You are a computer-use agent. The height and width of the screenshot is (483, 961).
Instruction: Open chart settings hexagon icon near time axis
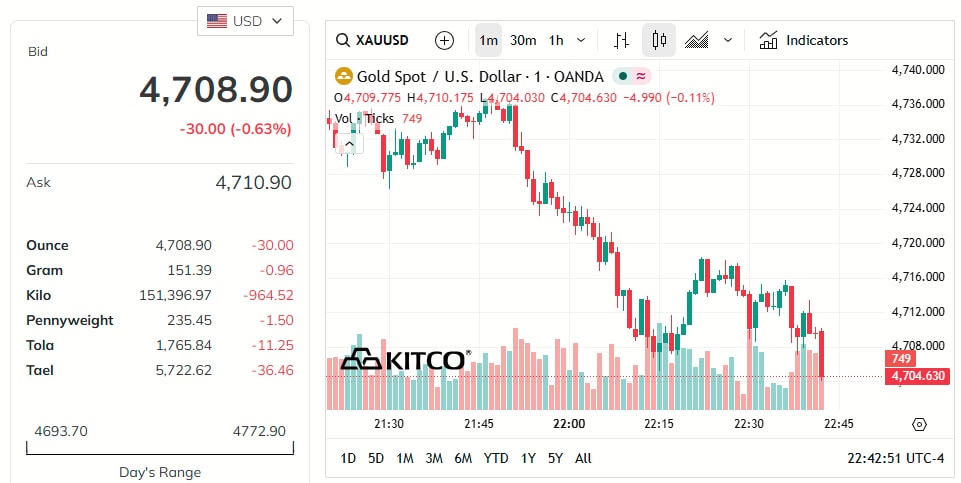[919, 424]
